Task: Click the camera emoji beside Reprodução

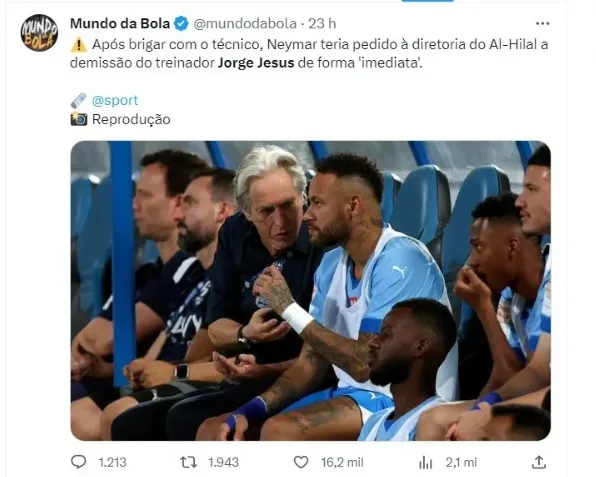Action: [x=79, y=119]
